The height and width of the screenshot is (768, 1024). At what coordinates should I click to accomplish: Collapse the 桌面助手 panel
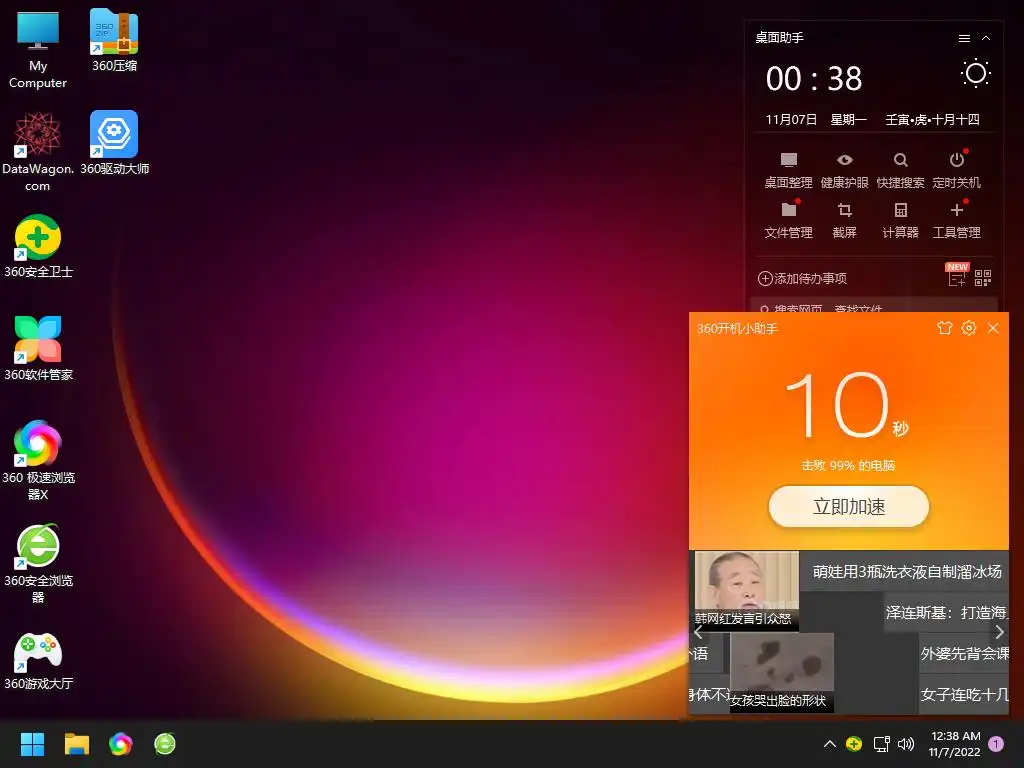click(x=986, y=39)
